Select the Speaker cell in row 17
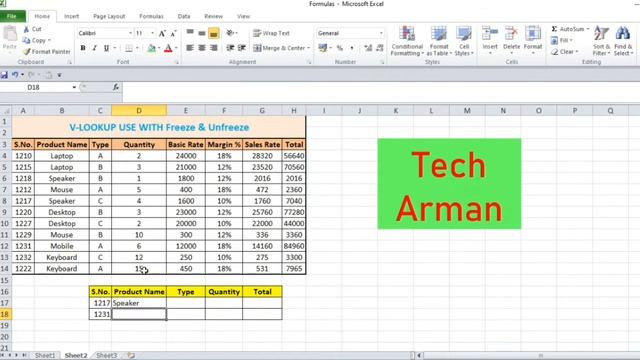 click(139, 303)
